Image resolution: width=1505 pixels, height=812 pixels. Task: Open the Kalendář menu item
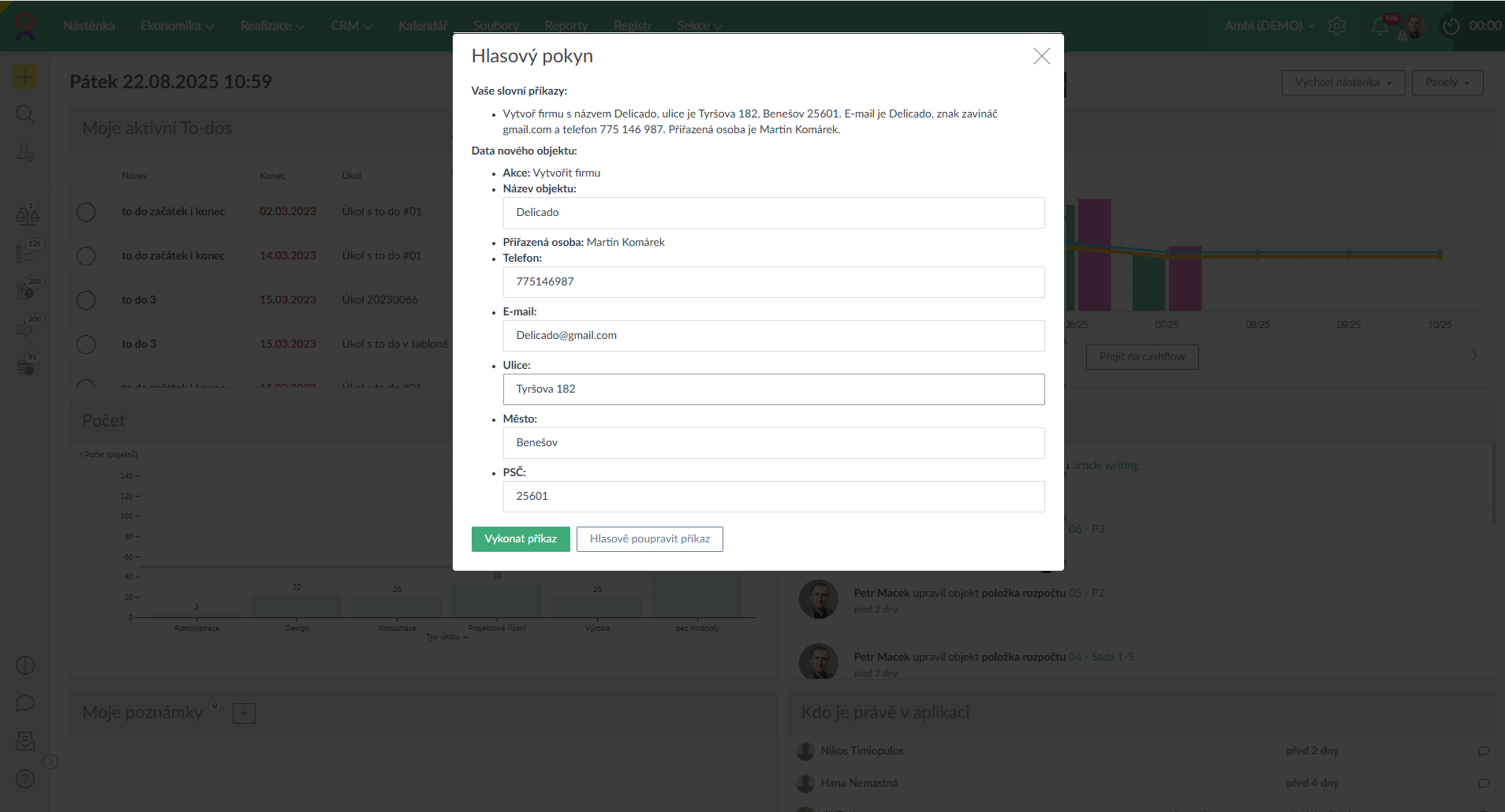click(x=423, y=26)
